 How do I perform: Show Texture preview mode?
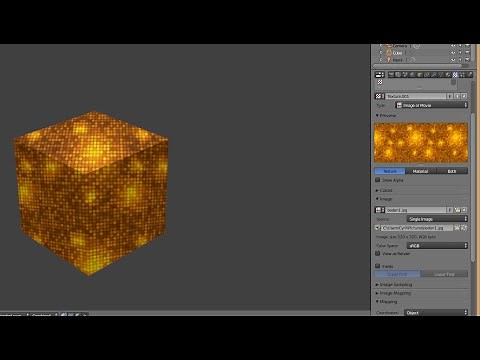pyautogui.click(x=390, y=171)
